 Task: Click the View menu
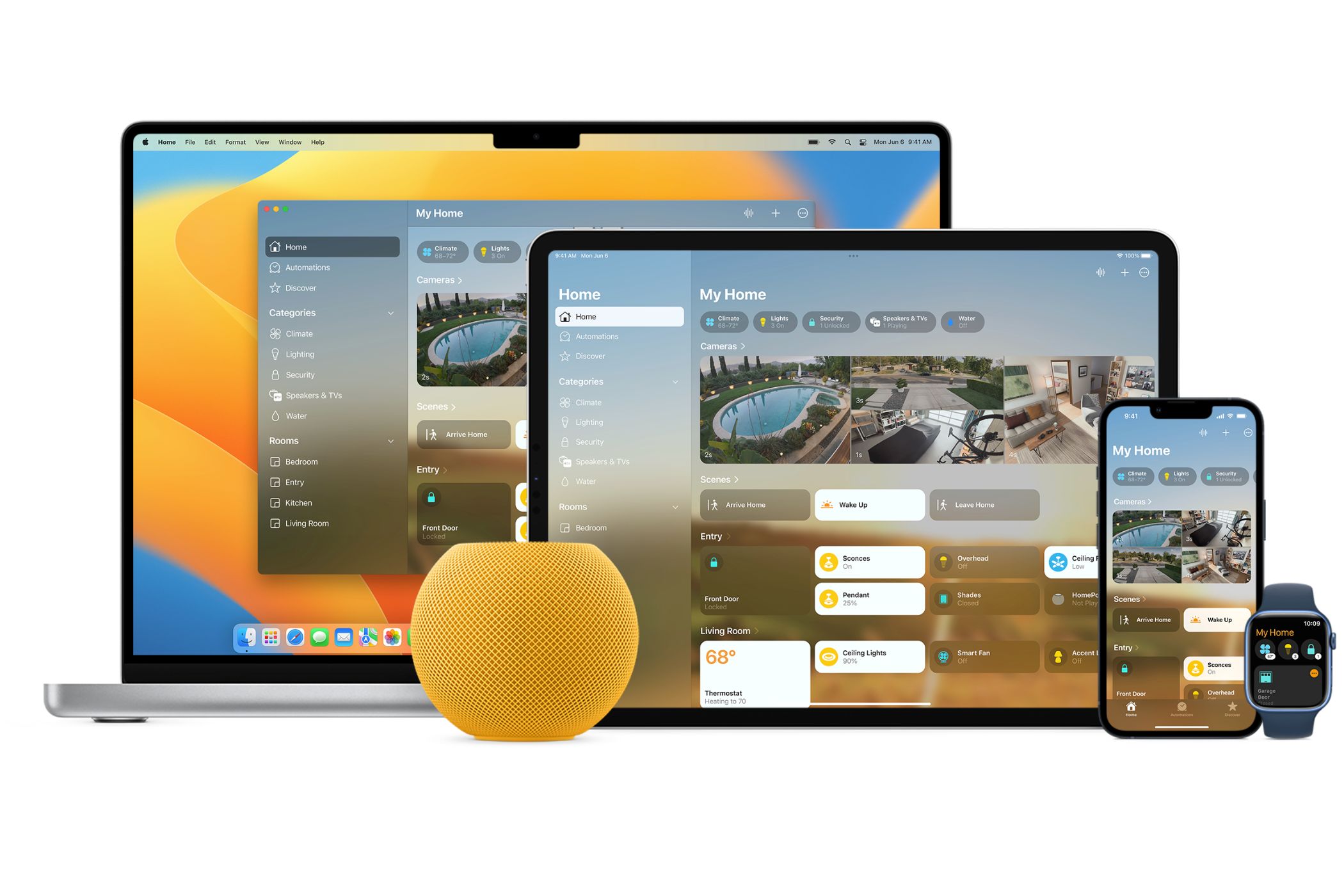tap(262, 141)
